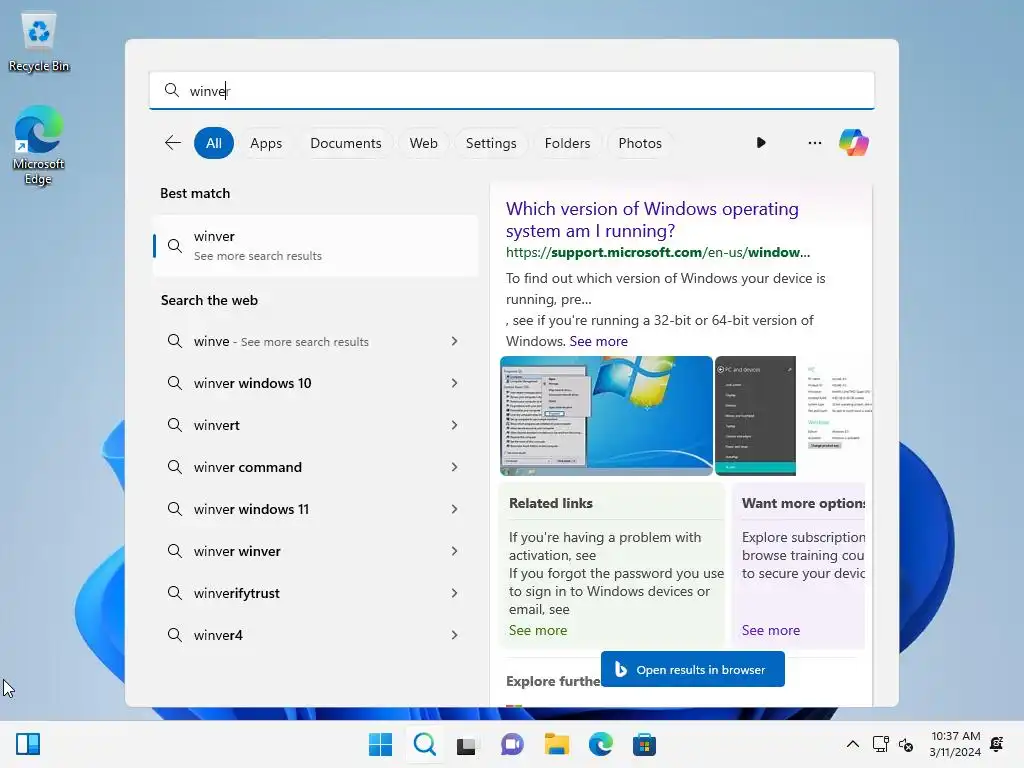Expand the 'winver windows 10' suggestion chevron

coord(455,383)
